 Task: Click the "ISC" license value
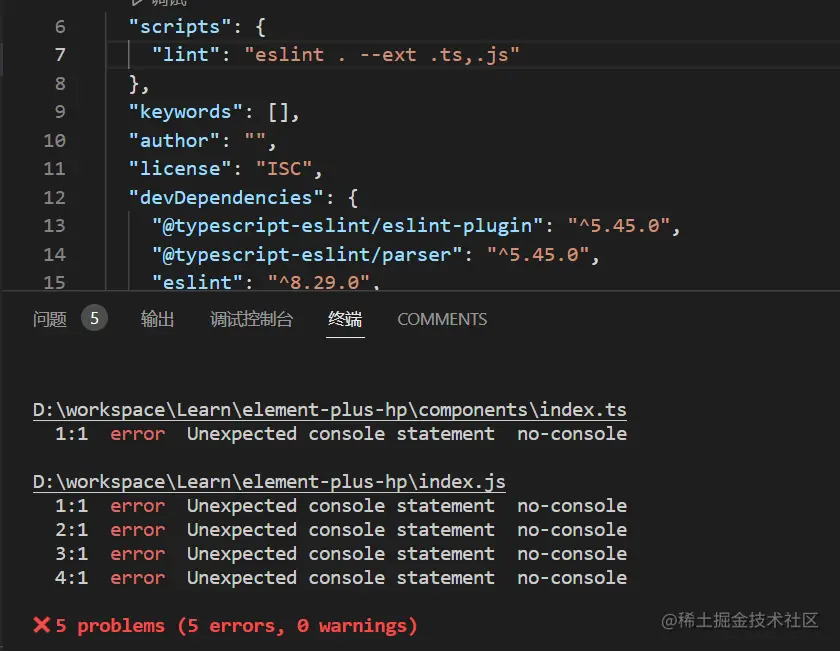284,169
